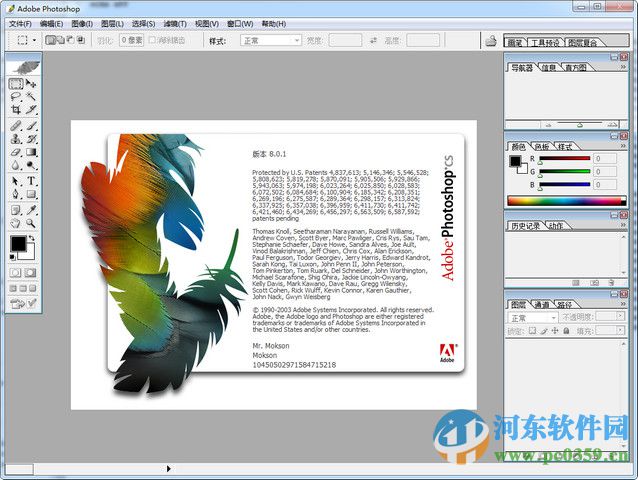
Task: Select the Magic Wand tool
Action: click(x=31, y=96)
